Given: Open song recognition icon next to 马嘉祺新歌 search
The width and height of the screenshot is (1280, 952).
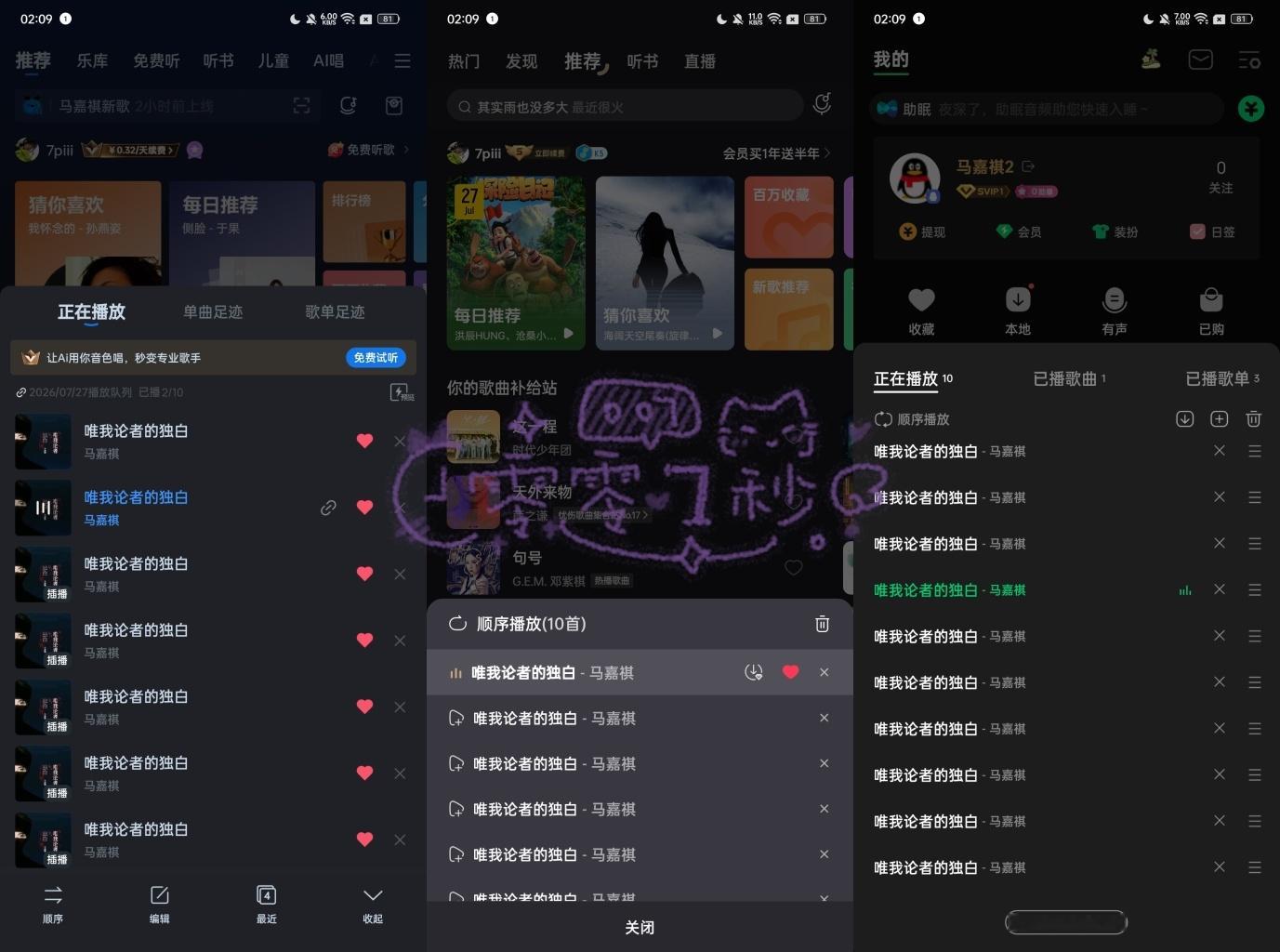Looking at the screenshot, I should tap(348, 106).
